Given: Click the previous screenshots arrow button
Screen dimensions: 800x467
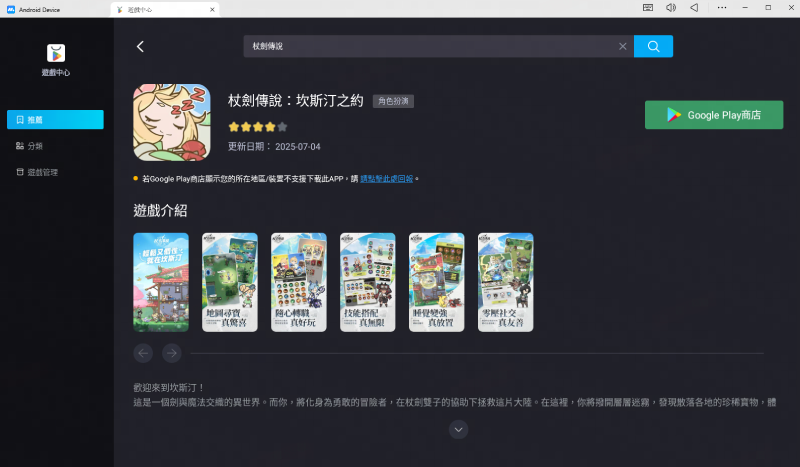Looking at the screenshot, I should pos(143,353).
